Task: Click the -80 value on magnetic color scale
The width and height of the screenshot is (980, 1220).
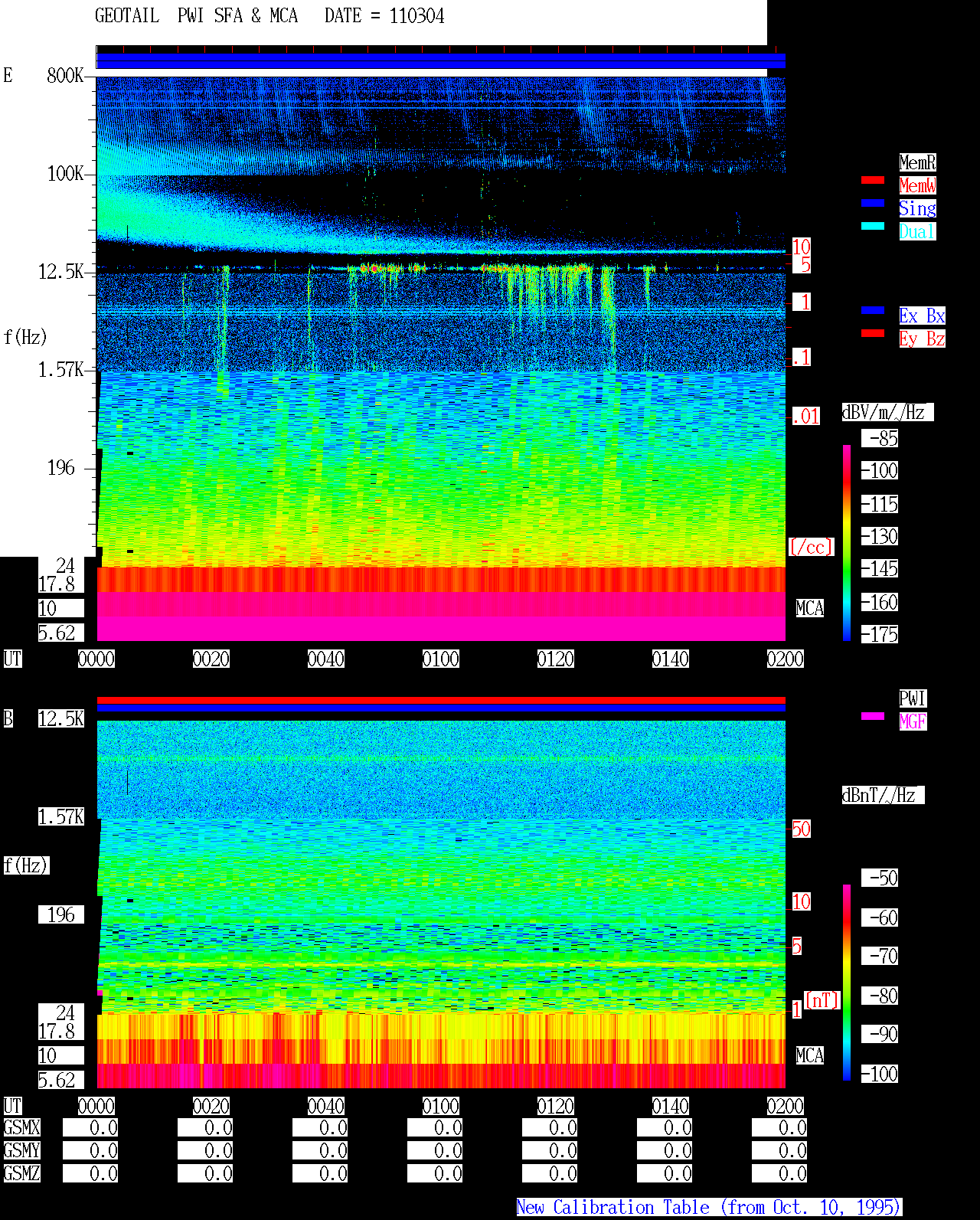Action: click(880, 996)
